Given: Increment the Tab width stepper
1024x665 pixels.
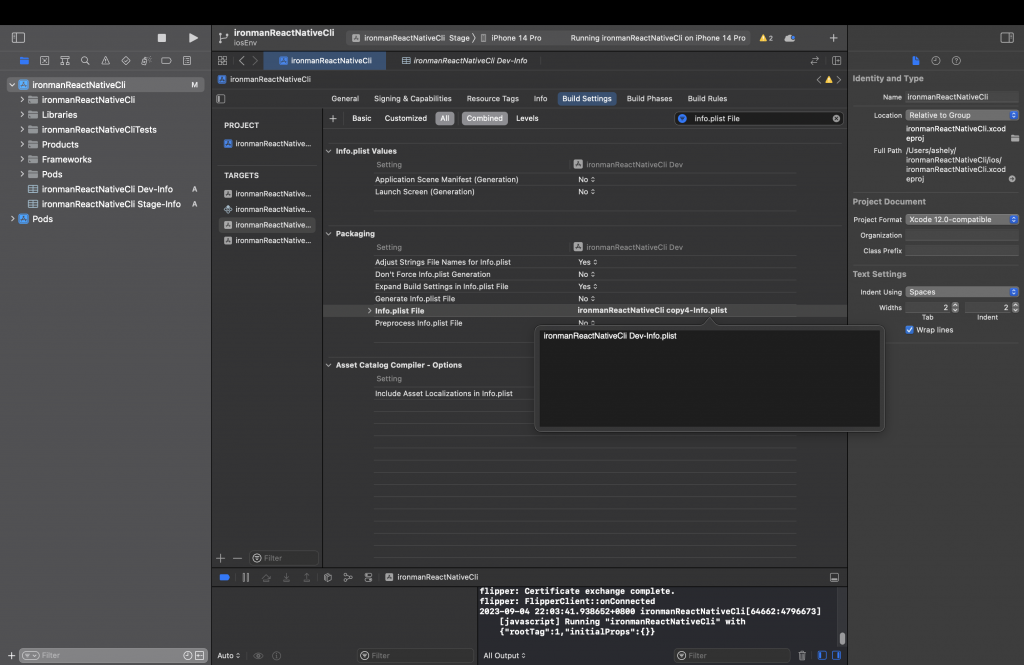Looking at the screenshot, I should 955,305.
